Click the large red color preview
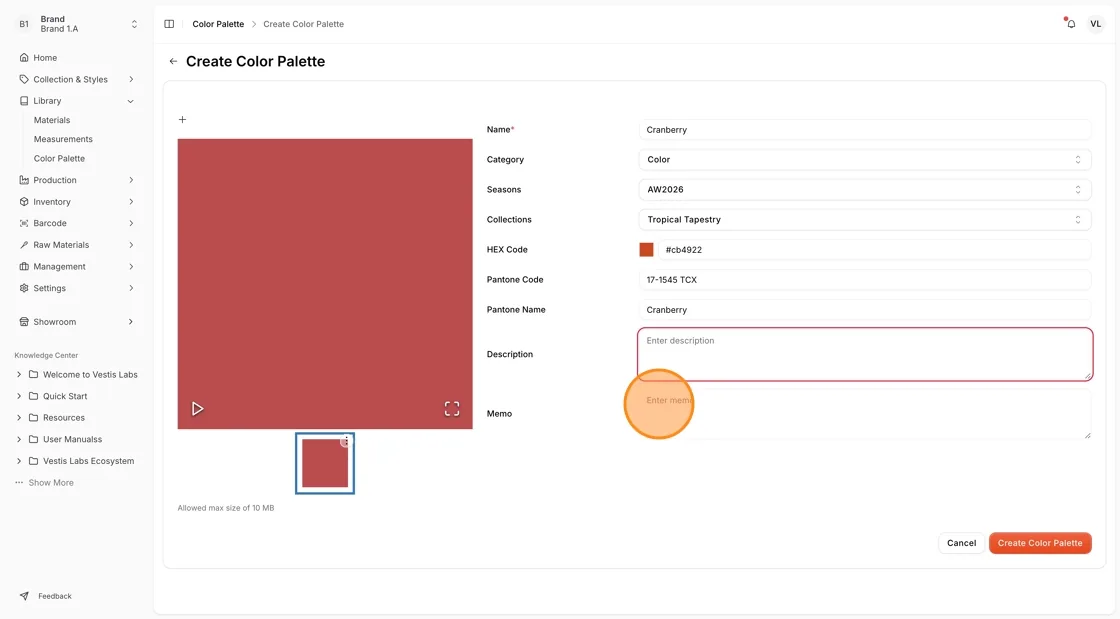 pos(325,283)
